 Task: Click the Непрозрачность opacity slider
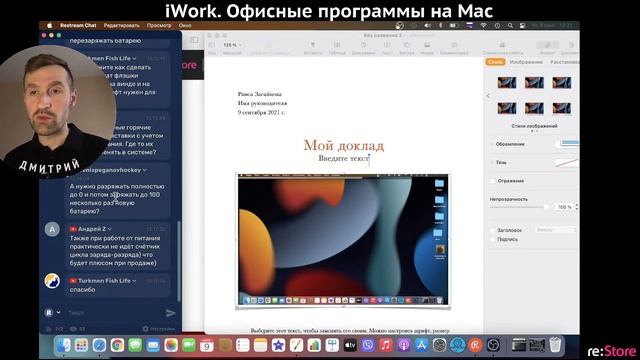point(520,207)
